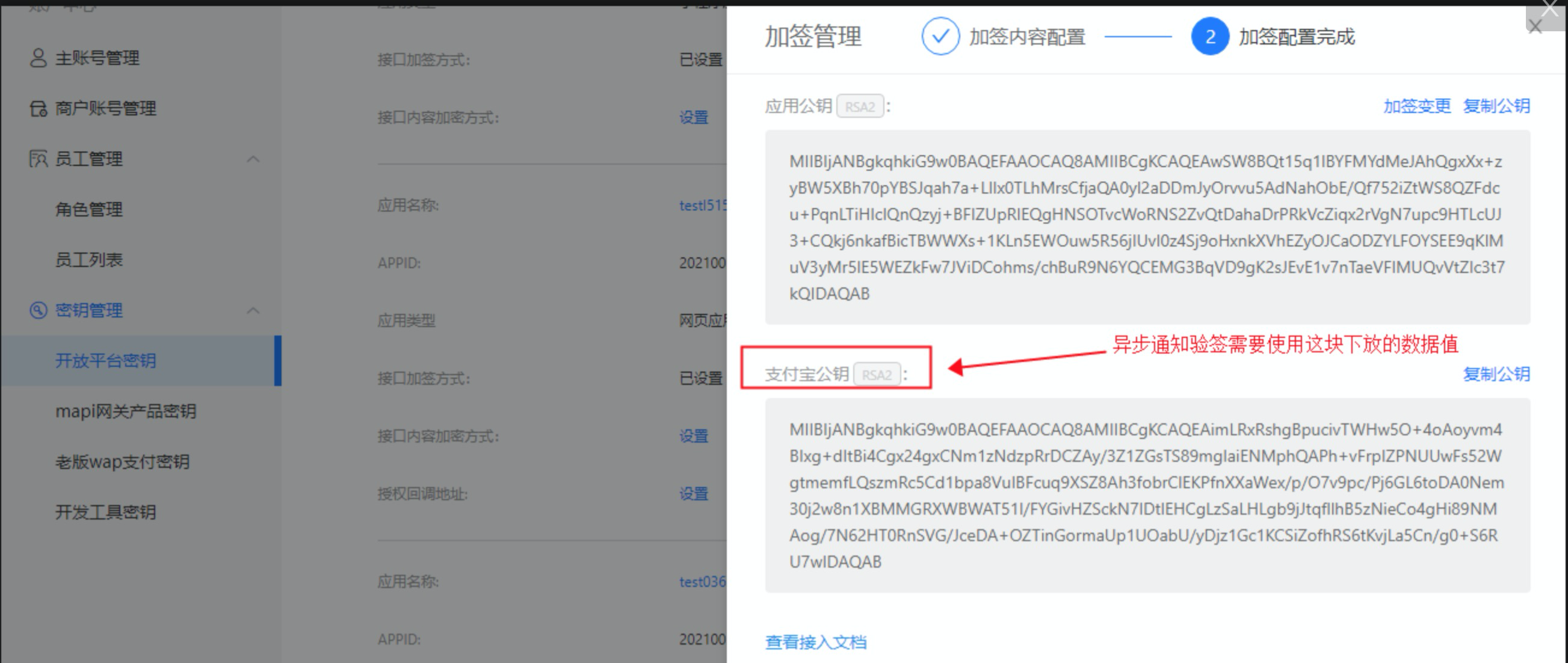Close the 加签管理 panel with the X
The width and height of the screenshot is (1568, 663).
pyautogui.click(x=1535, y=27)
